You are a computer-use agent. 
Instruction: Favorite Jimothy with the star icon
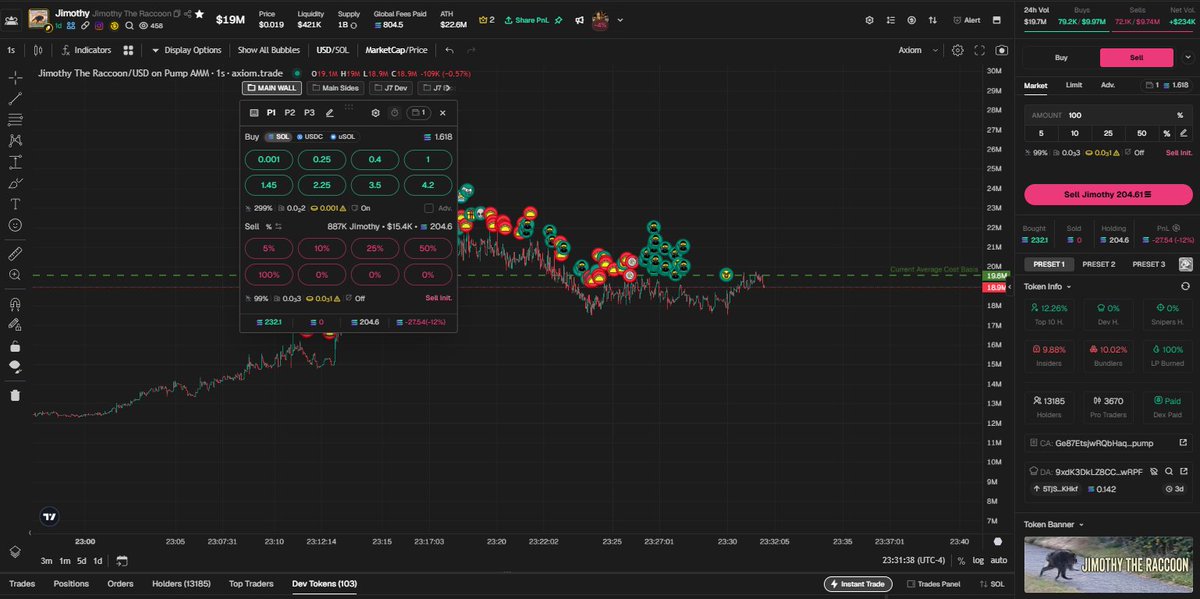[x=200, y=15]
